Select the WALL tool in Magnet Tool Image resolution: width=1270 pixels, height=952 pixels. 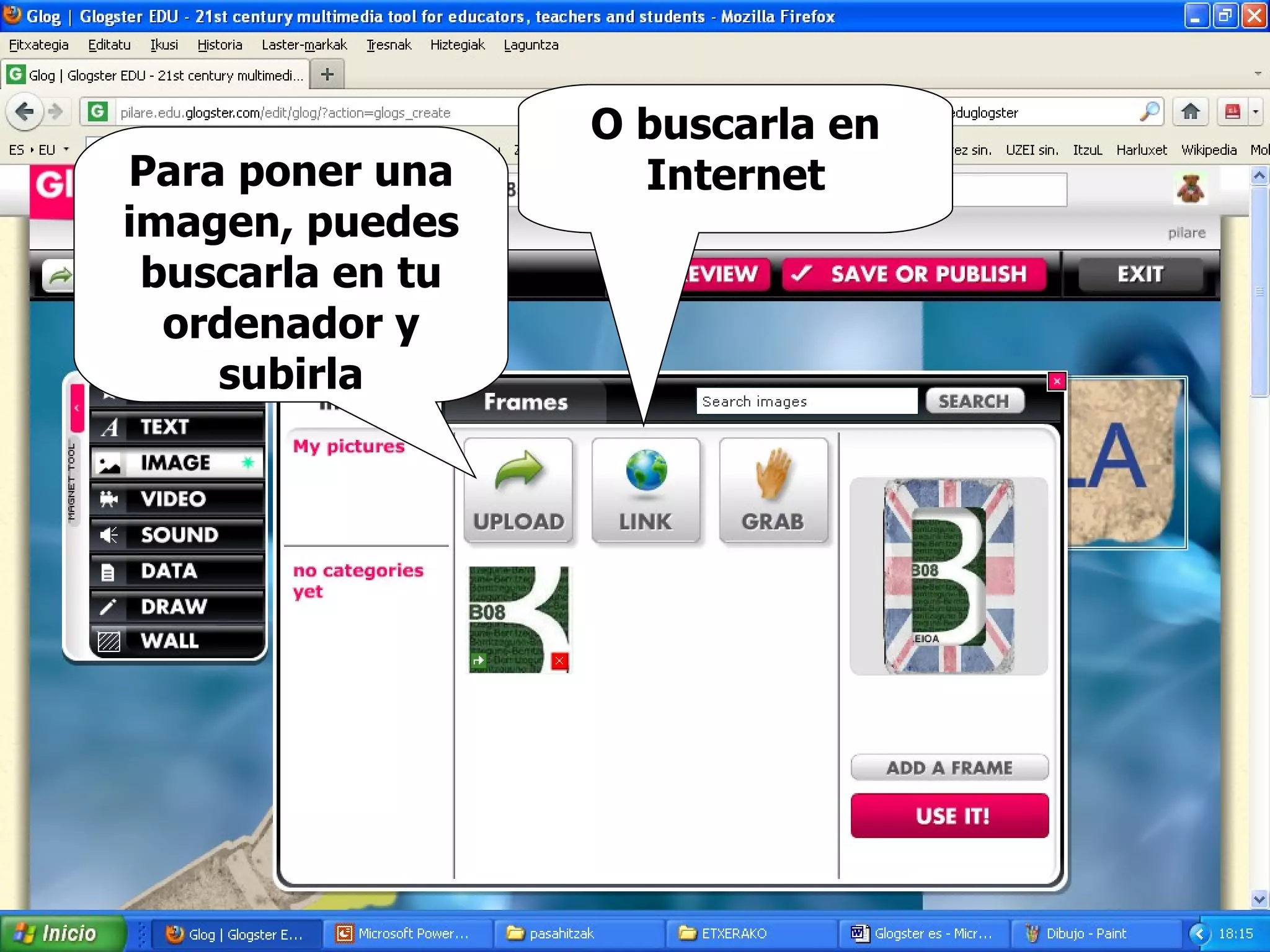177,640
